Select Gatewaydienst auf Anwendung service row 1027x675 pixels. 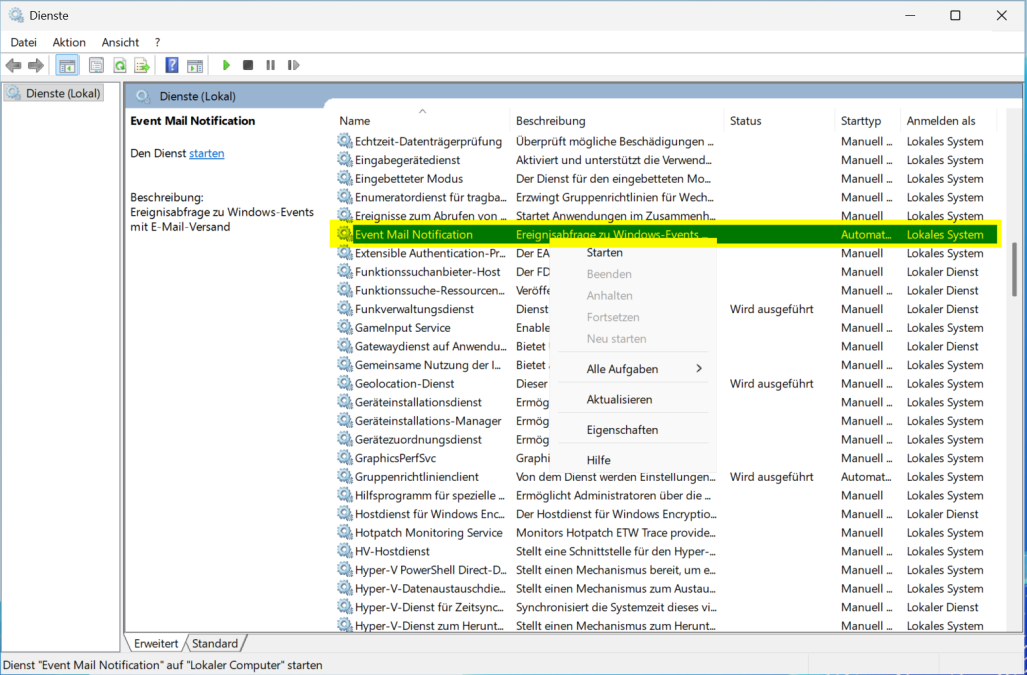(667, 346)
